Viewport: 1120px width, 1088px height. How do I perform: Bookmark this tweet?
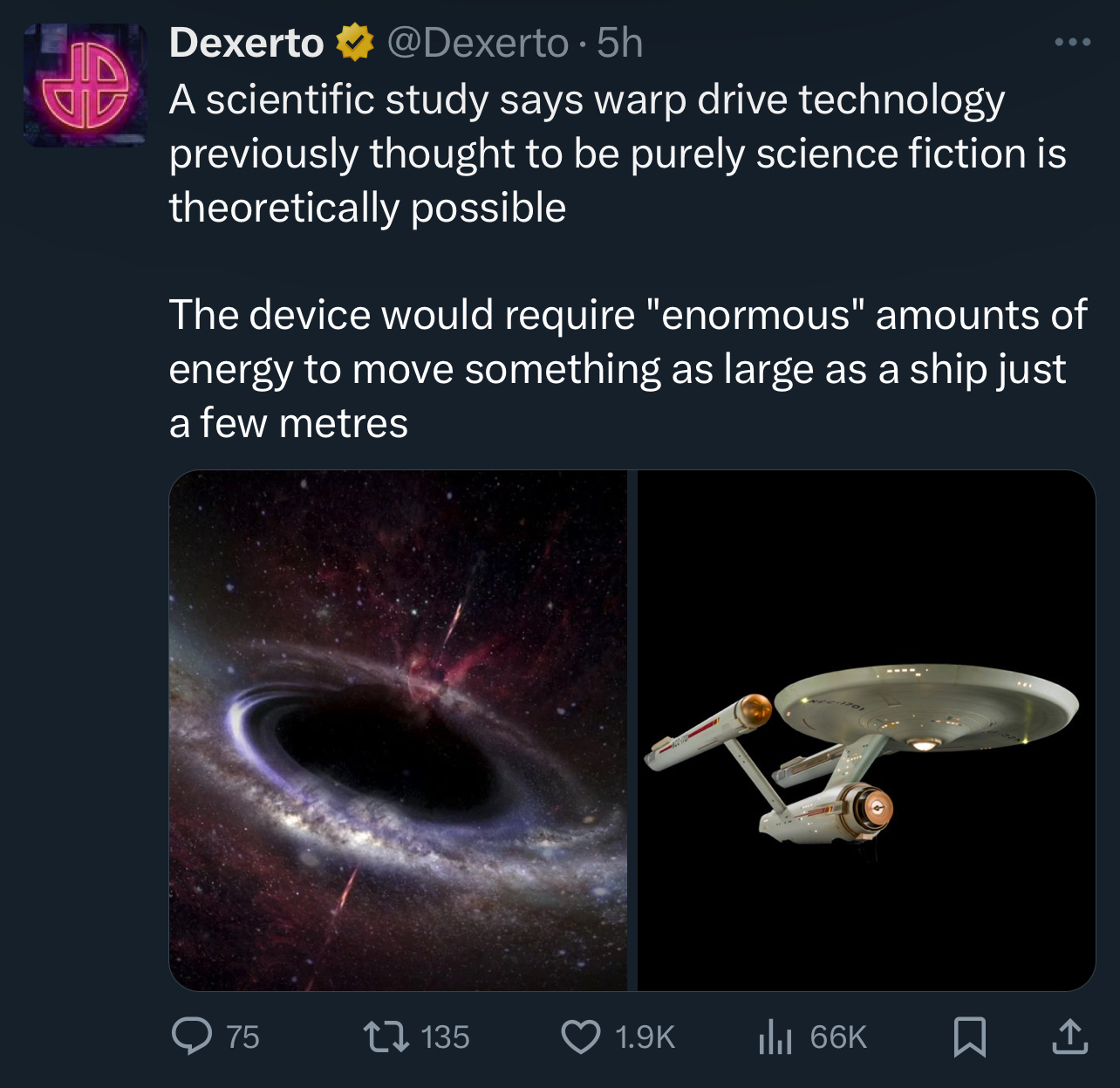(x=969, y=1036)
